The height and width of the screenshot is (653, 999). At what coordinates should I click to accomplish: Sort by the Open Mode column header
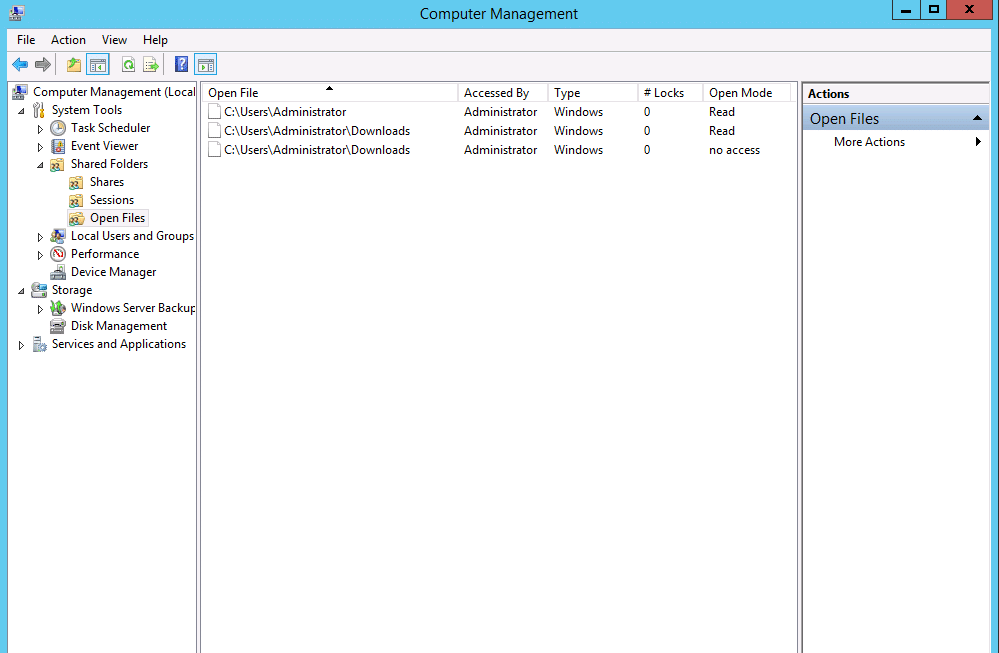coord(747,93)
